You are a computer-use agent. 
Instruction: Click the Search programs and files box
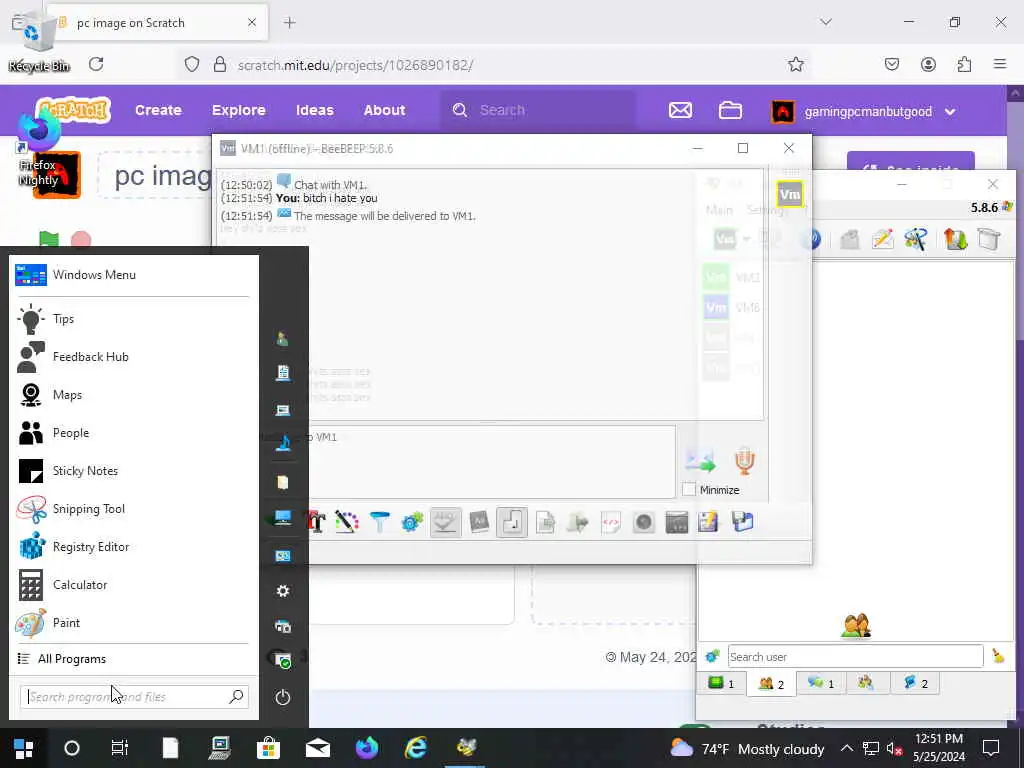(134, 697)
